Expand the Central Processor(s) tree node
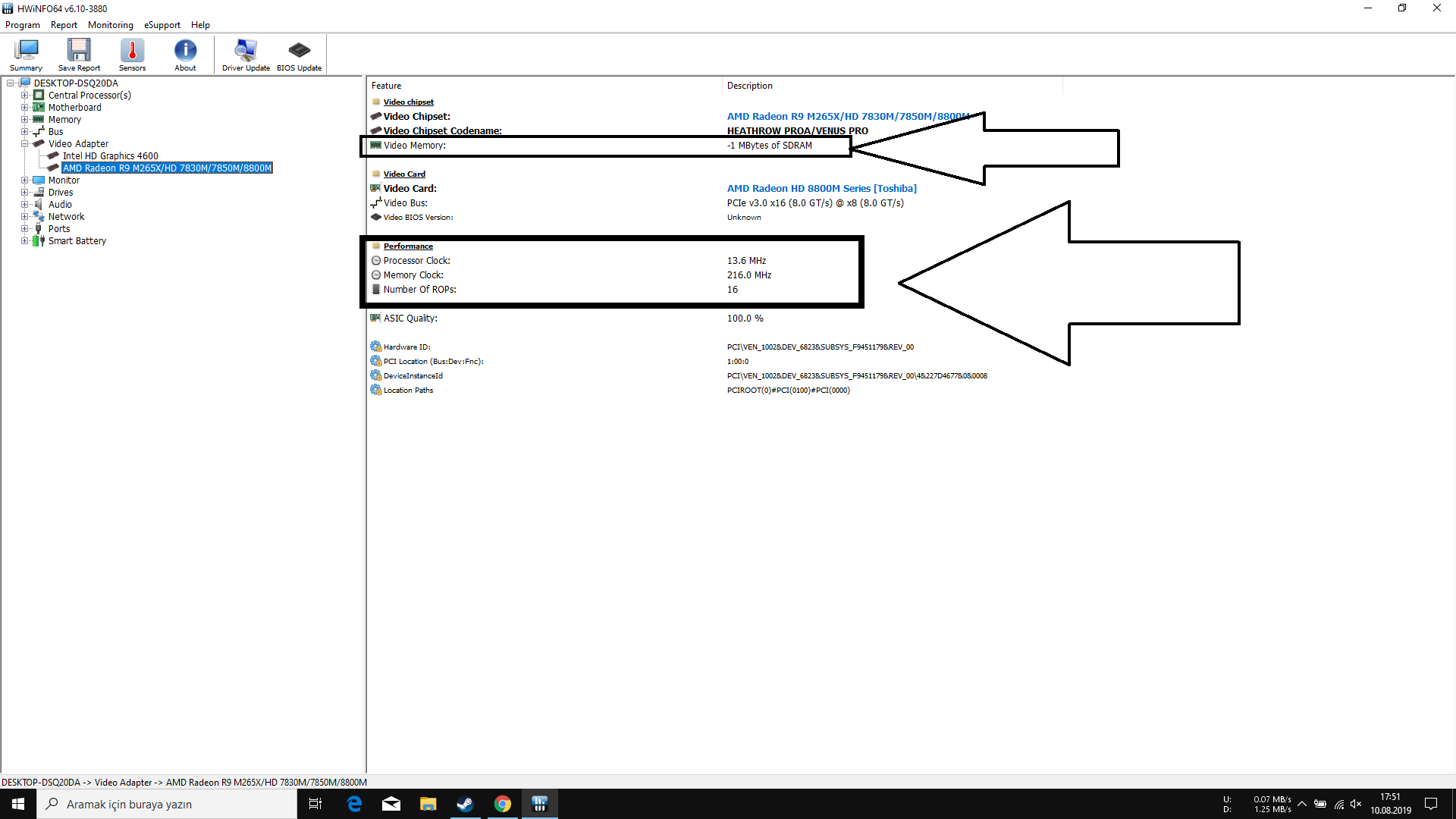Screen dimensions: 1456x819 pos(24,96)
